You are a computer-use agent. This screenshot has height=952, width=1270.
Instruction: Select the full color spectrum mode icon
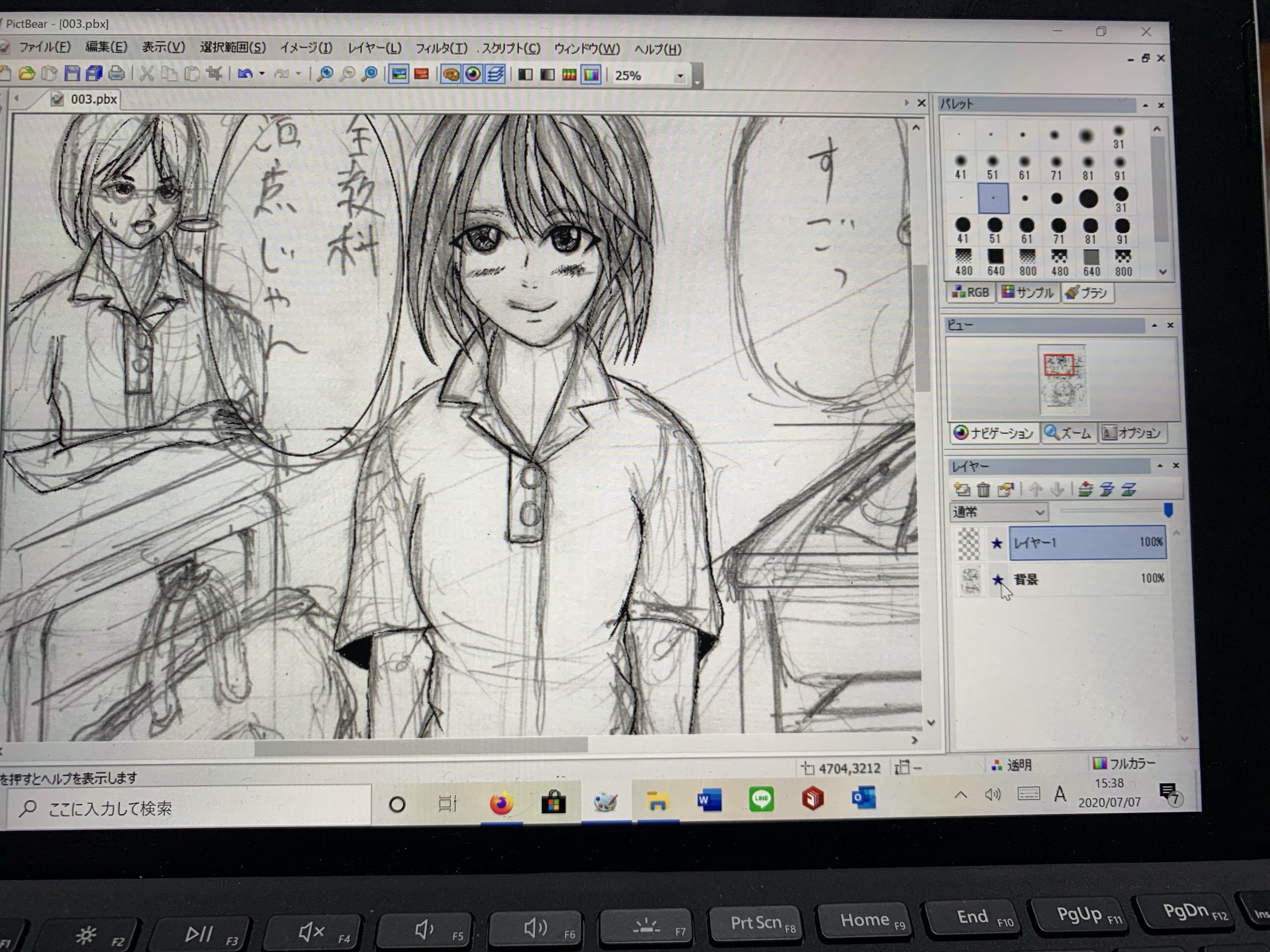coord(591,75)
